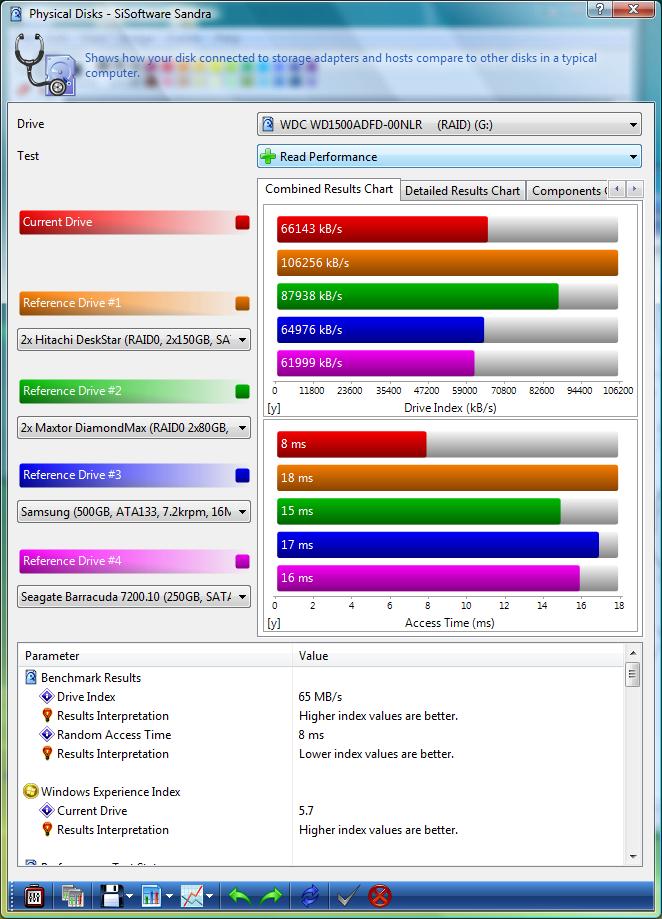The image size is (662, 919).
Task: Click the orange 106256 kB/s bar
Action: pos(448,263)
